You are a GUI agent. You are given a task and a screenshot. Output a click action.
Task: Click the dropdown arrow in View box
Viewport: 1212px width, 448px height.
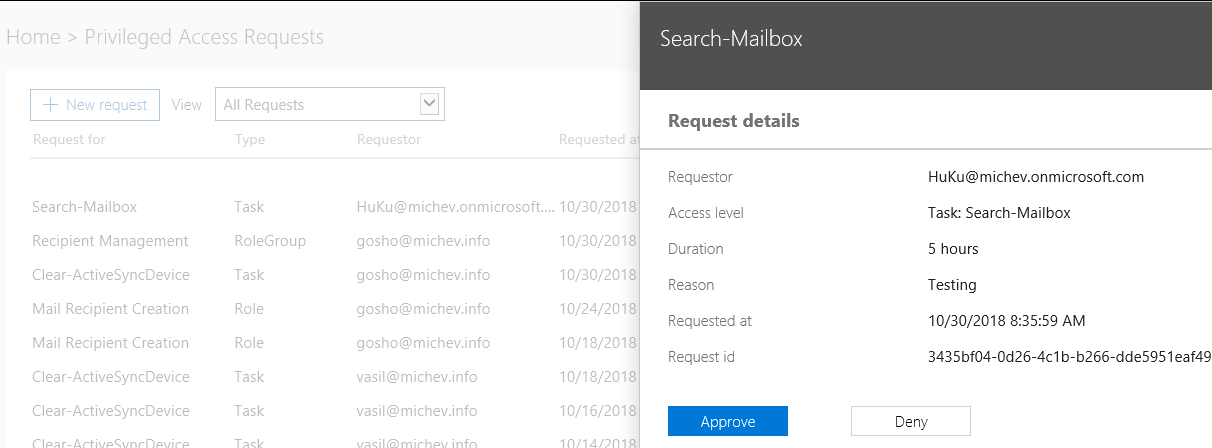[431, 104]
